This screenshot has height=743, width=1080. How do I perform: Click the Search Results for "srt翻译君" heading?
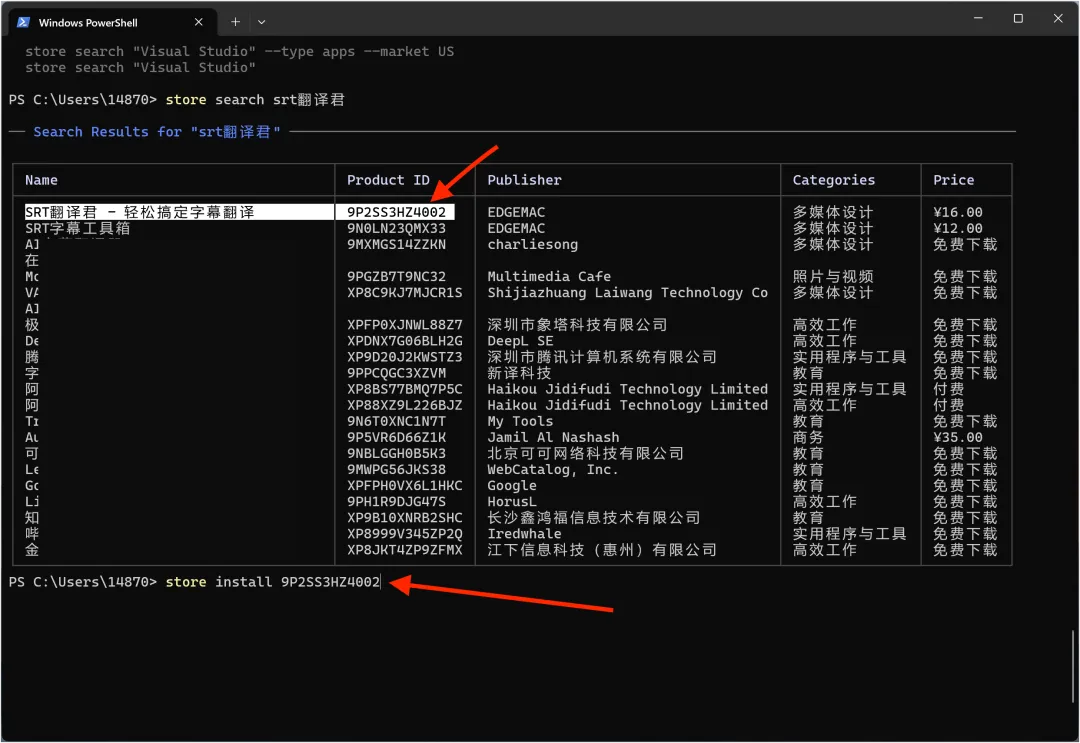tap(157, 132)
